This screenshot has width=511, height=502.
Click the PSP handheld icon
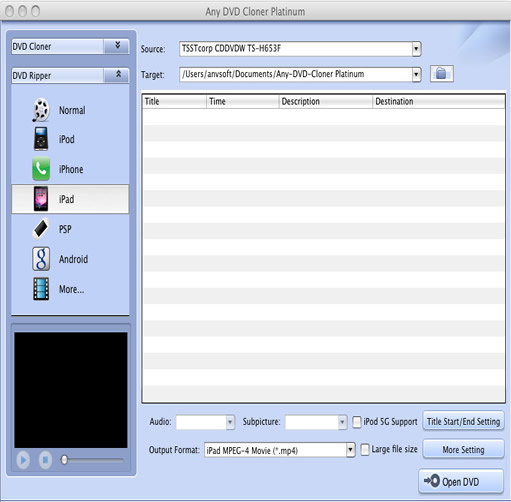pyautogui.click(x=41, y=229)
